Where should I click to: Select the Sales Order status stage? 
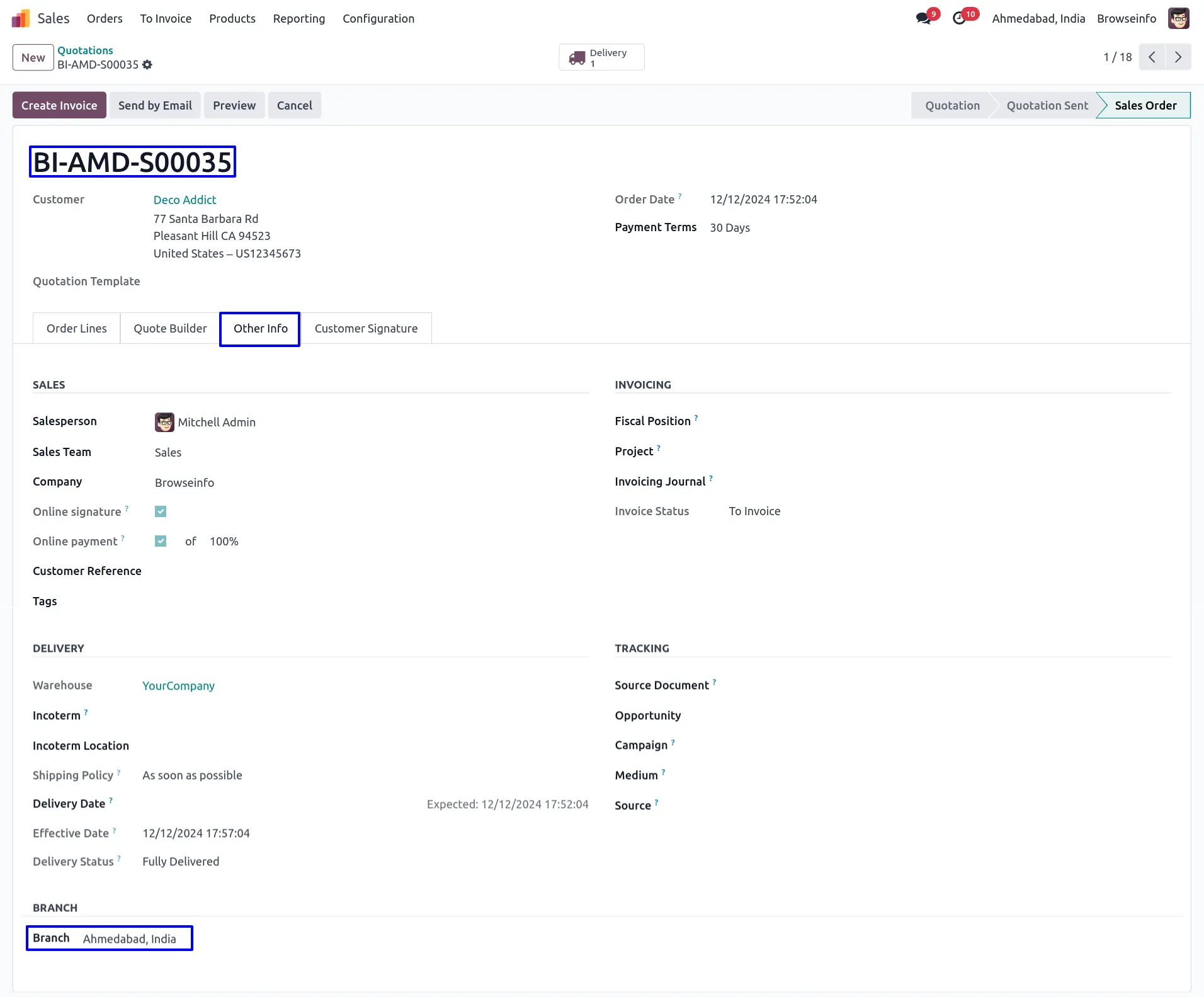coord(1145,105)
